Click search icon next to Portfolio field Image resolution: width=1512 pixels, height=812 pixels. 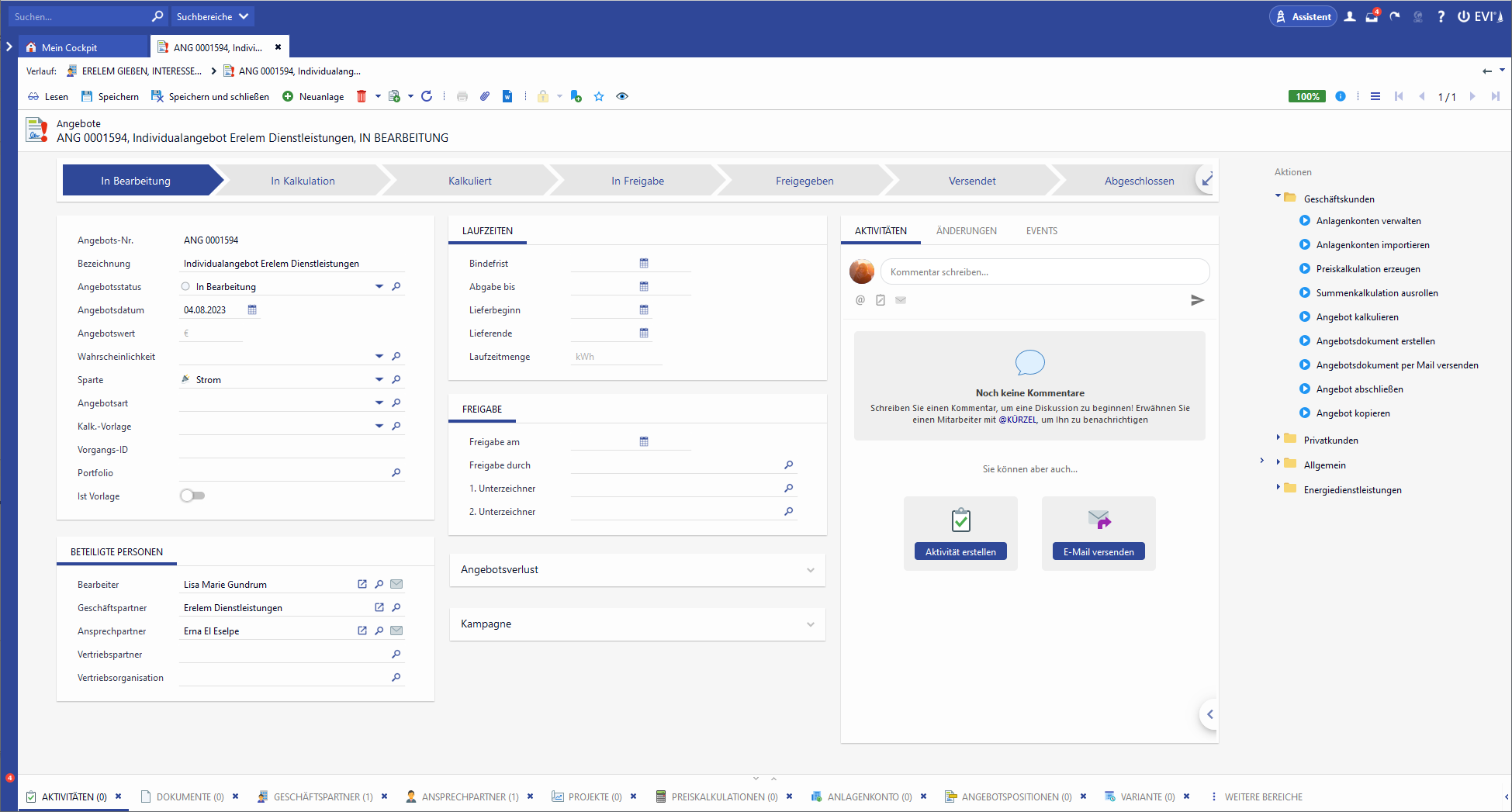(396, 473)
